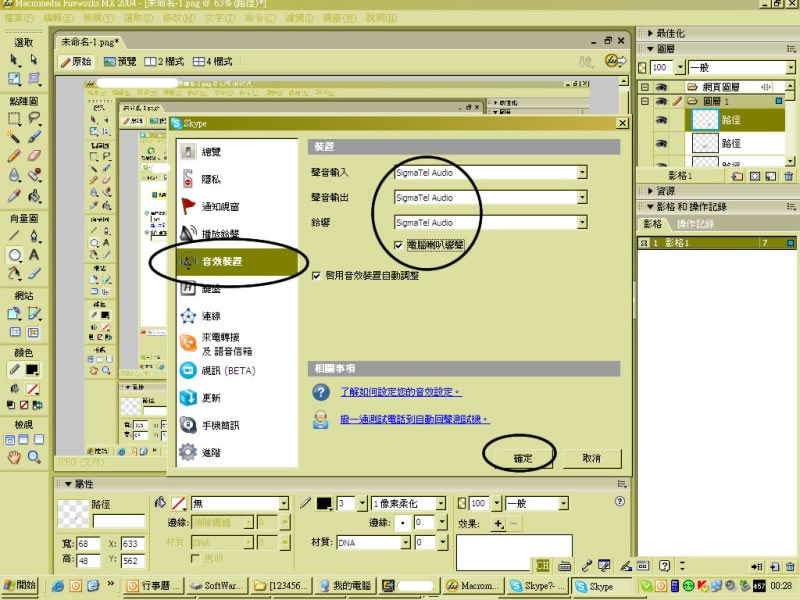
Task: Select the Brush tool
Action: (x=34, y=137)
